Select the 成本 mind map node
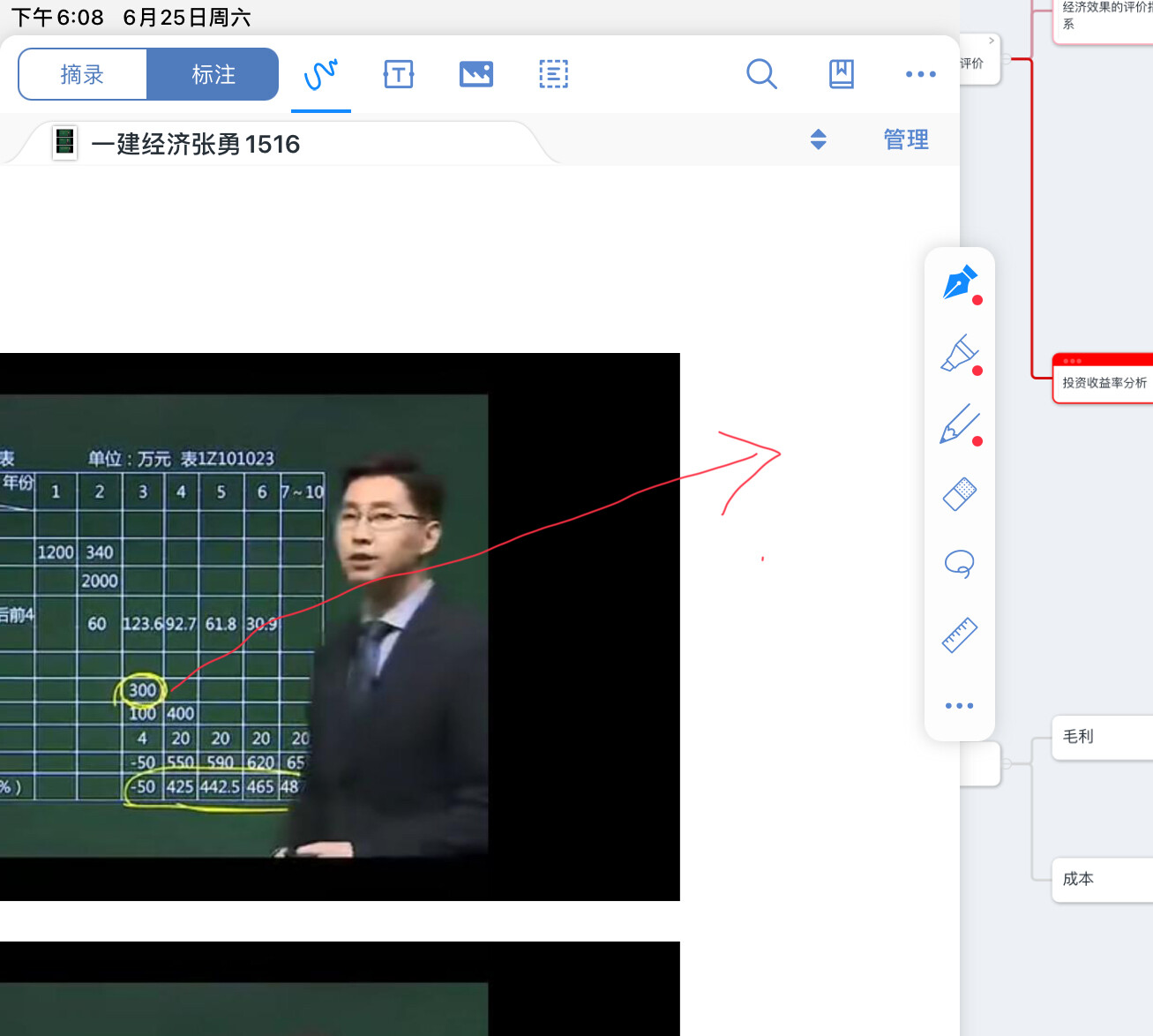The image size is (1153, 1036). [1103, 880]
